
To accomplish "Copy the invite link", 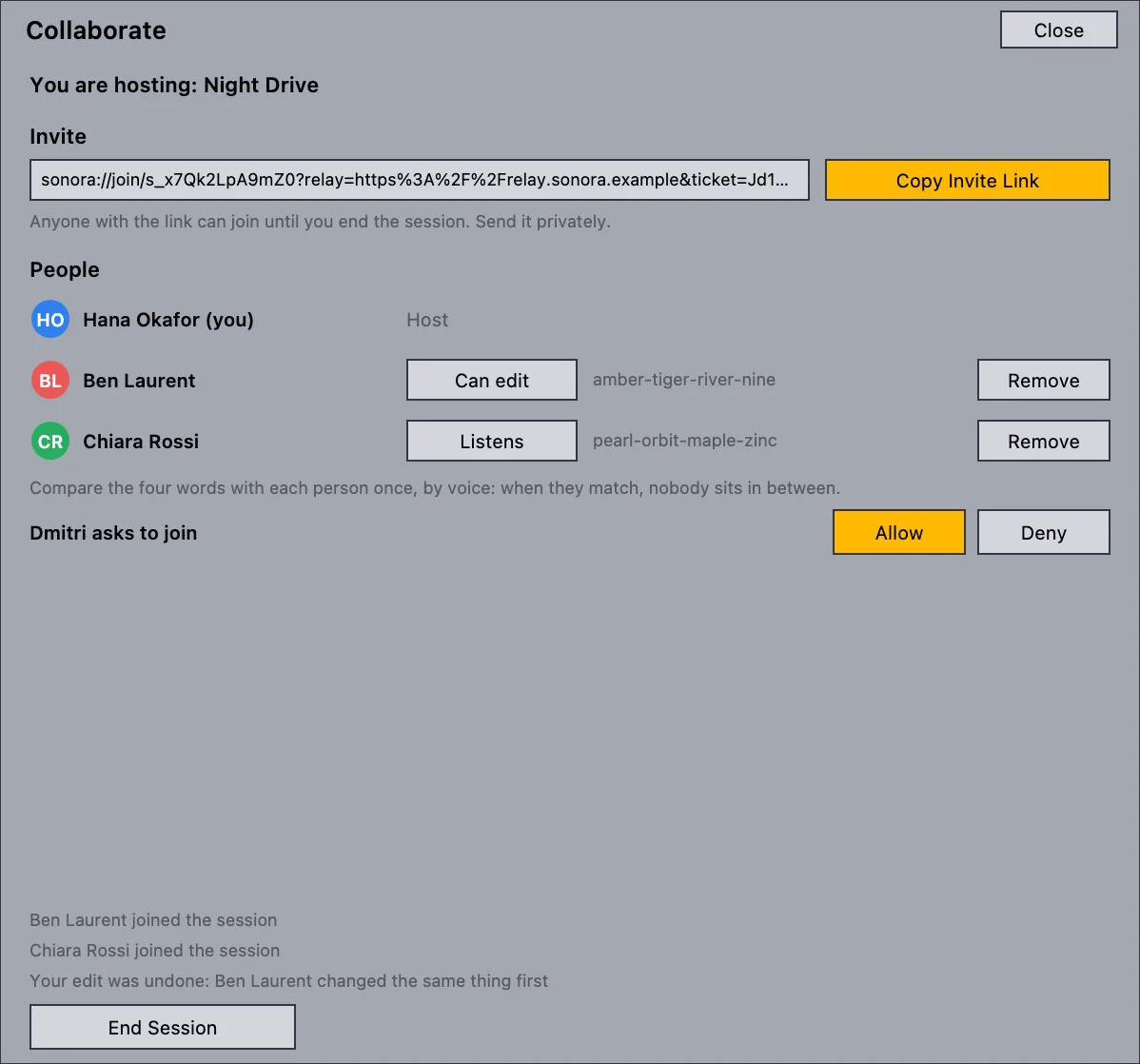I will point(967,180).
